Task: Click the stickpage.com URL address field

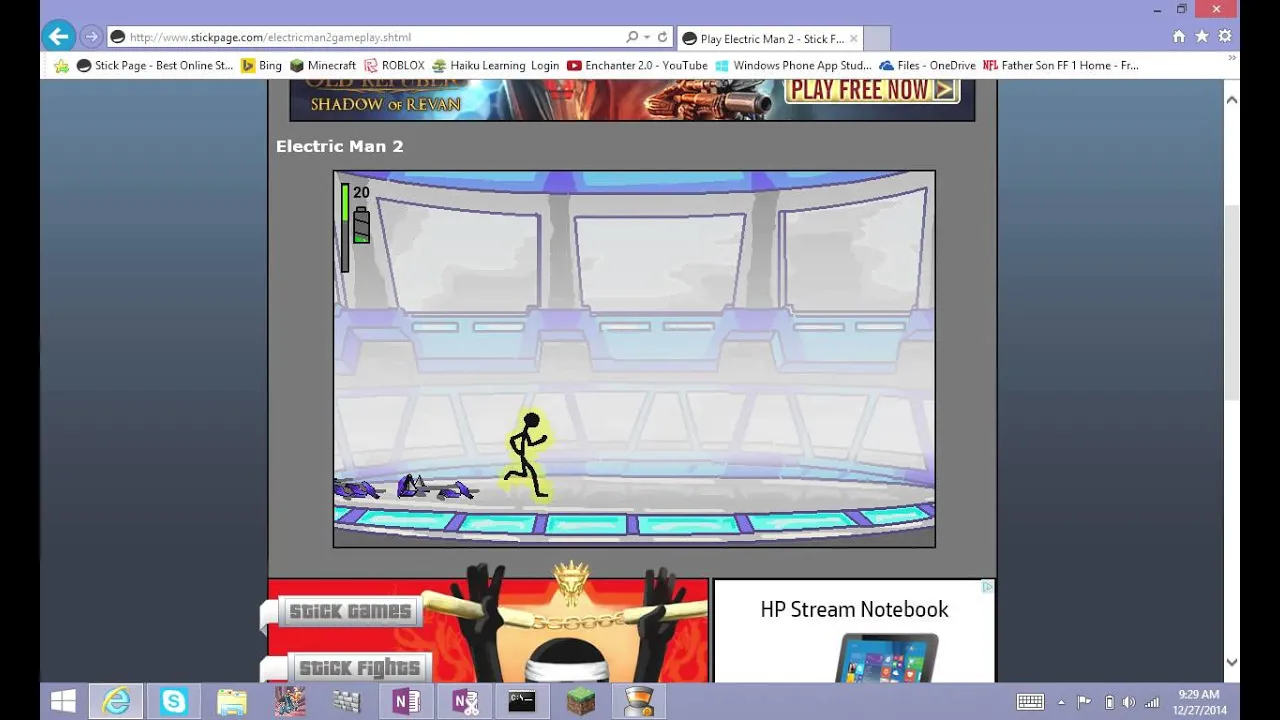Action: point(365,37)
